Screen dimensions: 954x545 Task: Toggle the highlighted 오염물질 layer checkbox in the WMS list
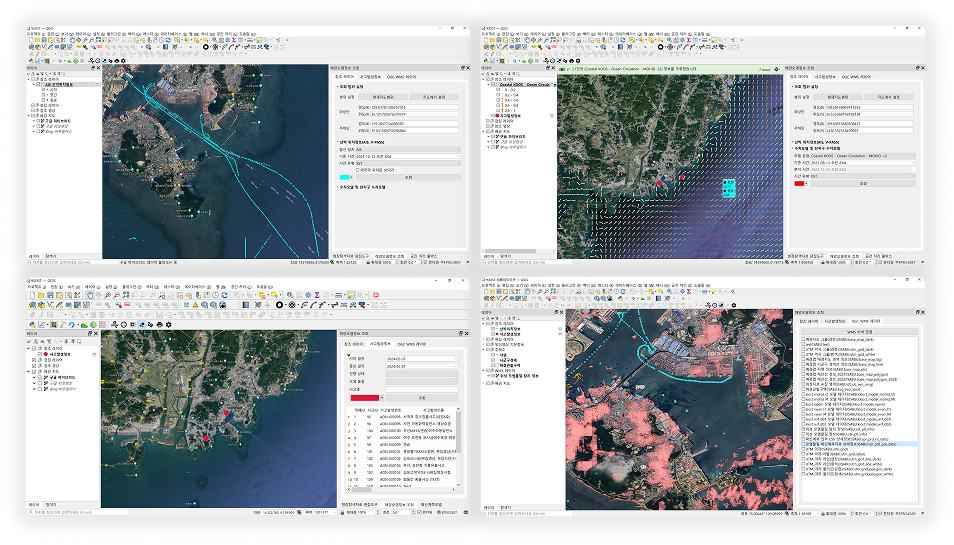coord(801,443)
